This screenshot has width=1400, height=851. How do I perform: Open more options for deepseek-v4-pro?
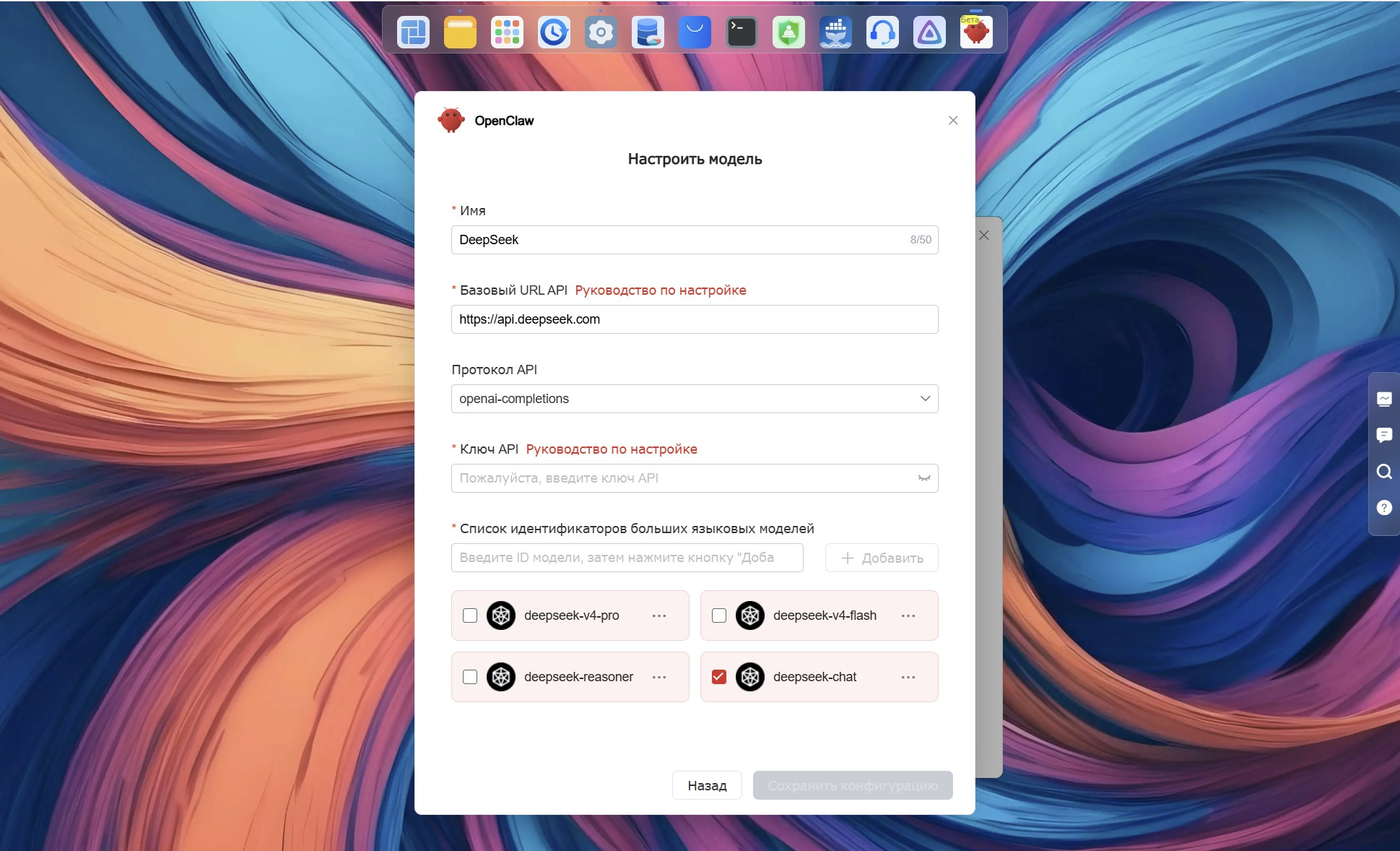(659, 615)
